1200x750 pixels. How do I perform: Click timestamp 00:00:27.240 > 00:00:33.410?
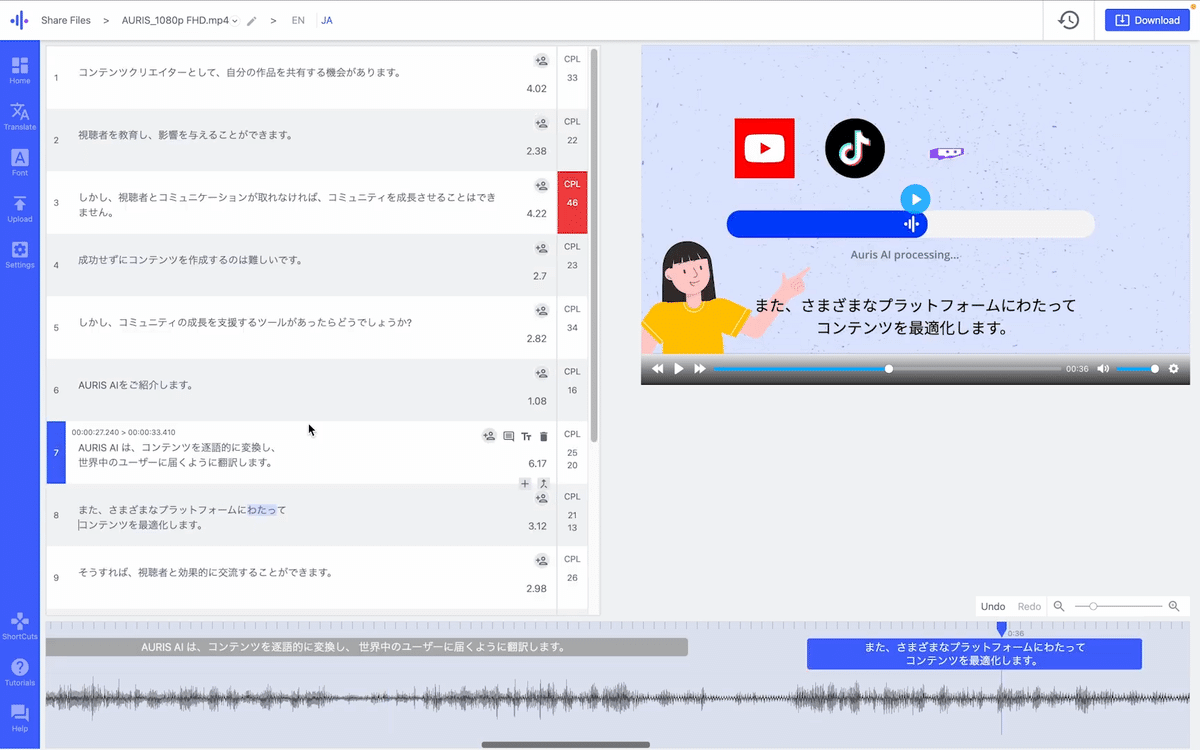click(123, 432)
